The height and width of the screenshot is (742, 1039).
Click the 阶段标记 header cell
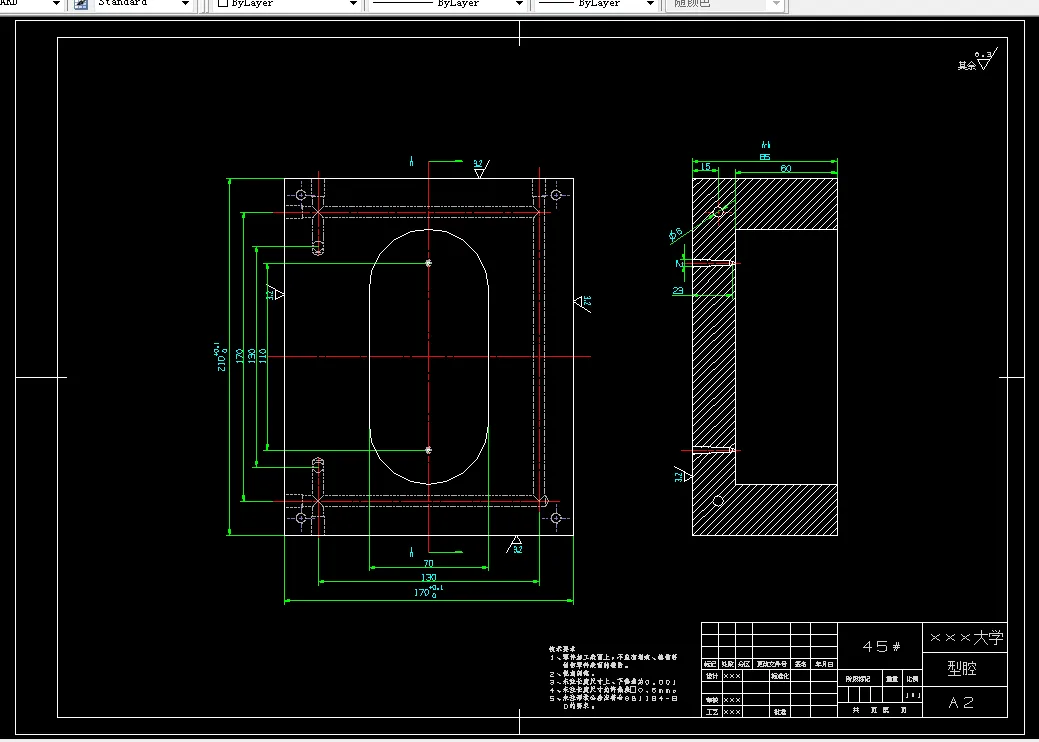pos(859,679)
